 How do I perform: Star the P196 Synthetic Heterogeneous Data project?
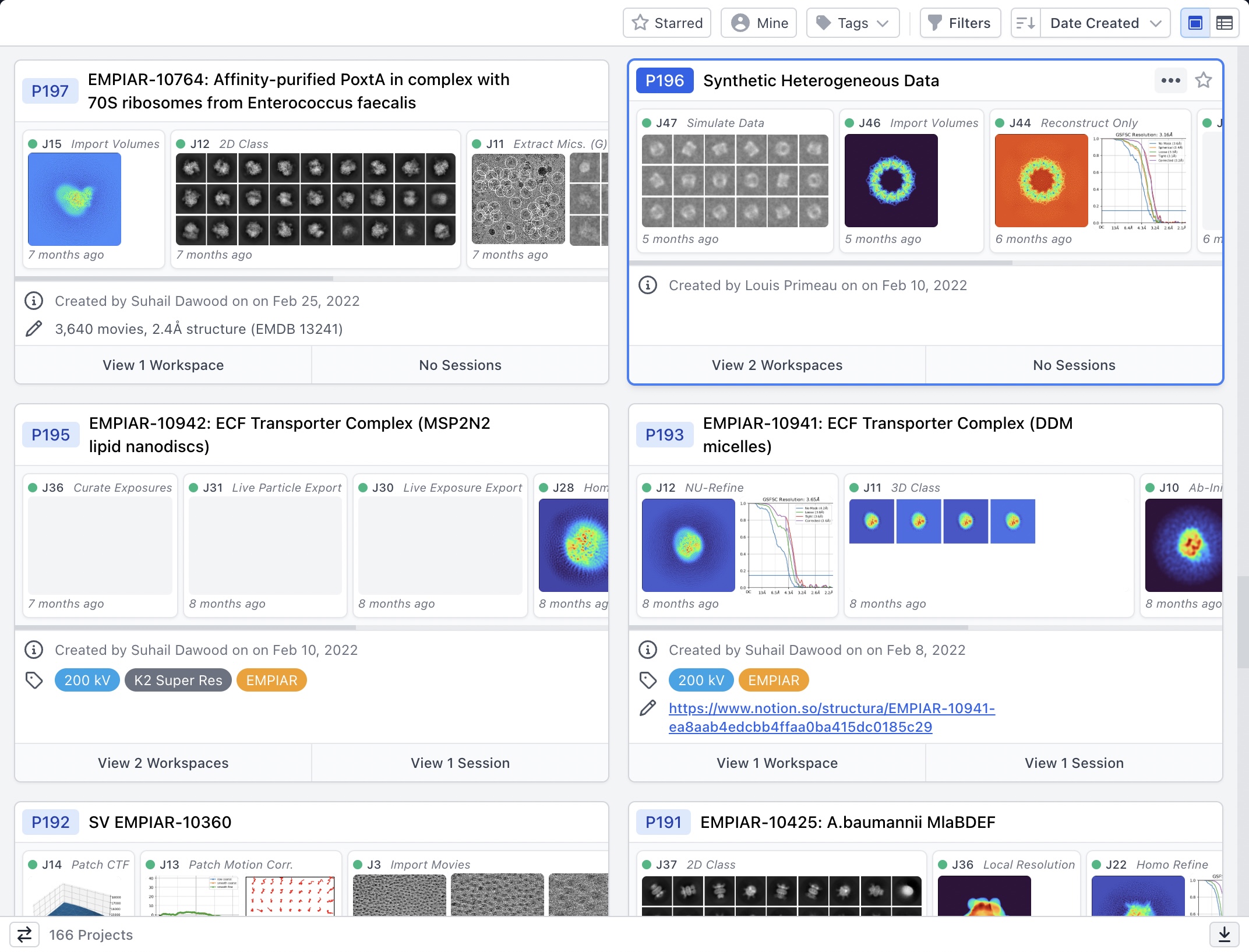pos(1204,80)
